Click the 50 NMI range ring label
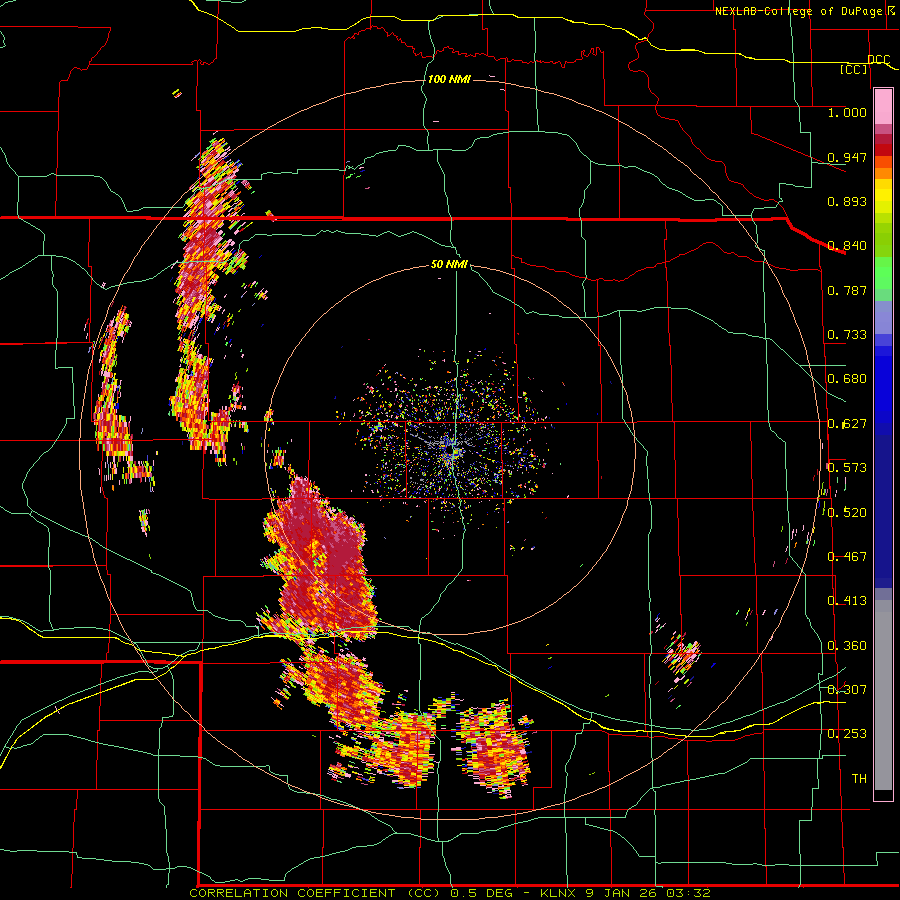The width and height of the screenshot is (900, 900). click(449, 264)
